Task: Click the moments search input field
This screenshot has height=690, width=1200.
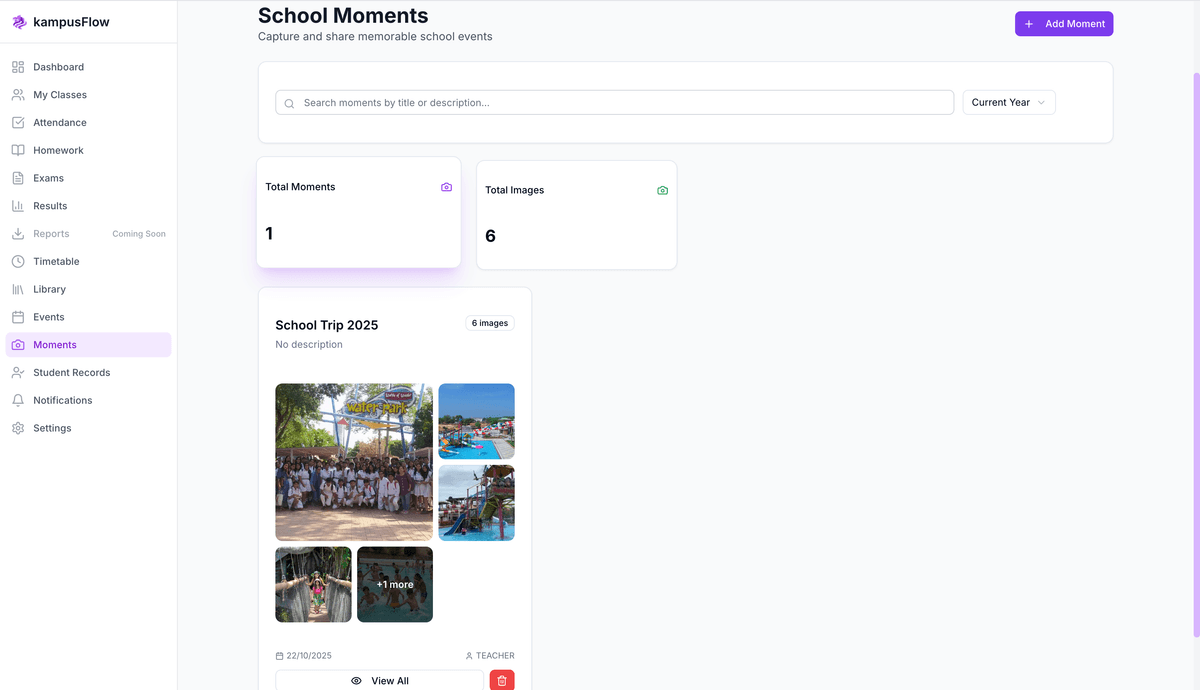Action: pyautogui.click(x=614, y=101)
